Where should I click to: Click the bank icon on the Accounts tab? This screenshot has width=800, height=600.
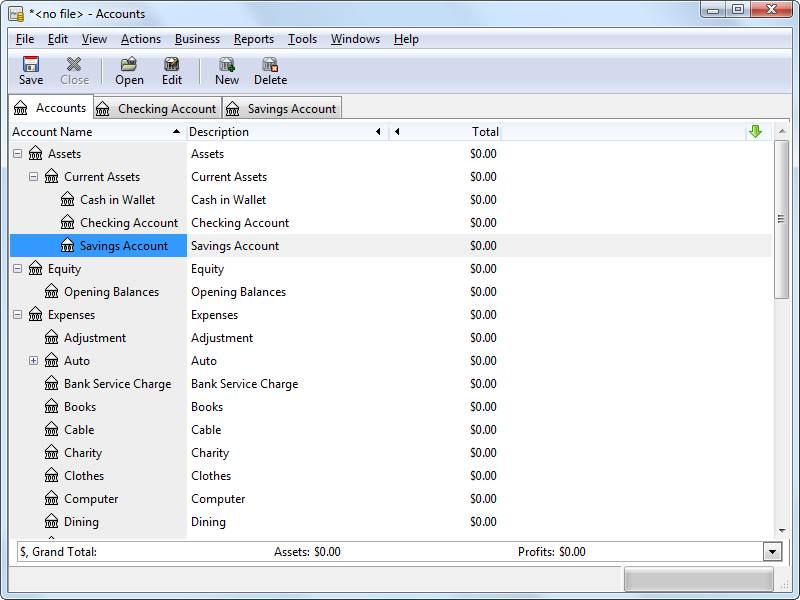pos(20,108)
